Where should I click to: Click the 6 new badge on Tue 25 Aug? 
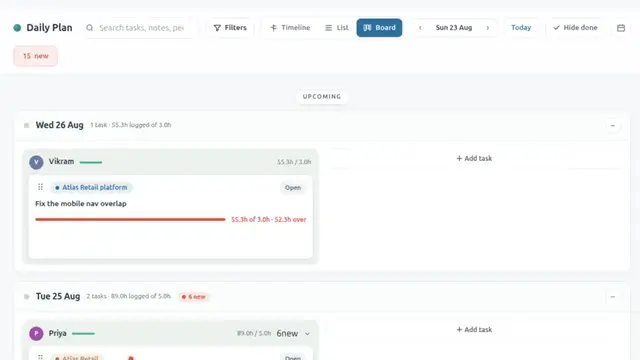pyautogui.click(x=193, y=297)
